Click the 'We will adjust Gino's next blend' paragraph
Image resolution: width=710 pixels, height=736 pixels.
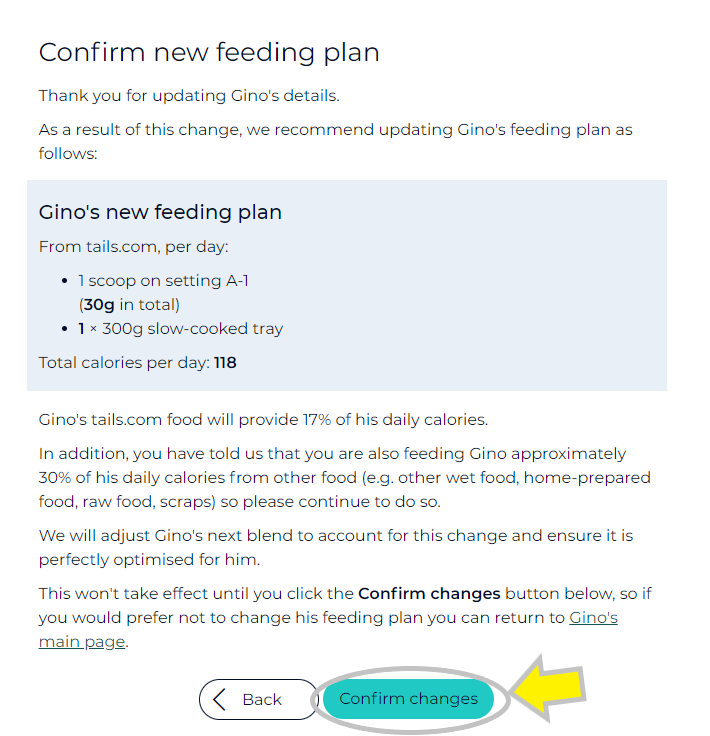pos(336,547)
